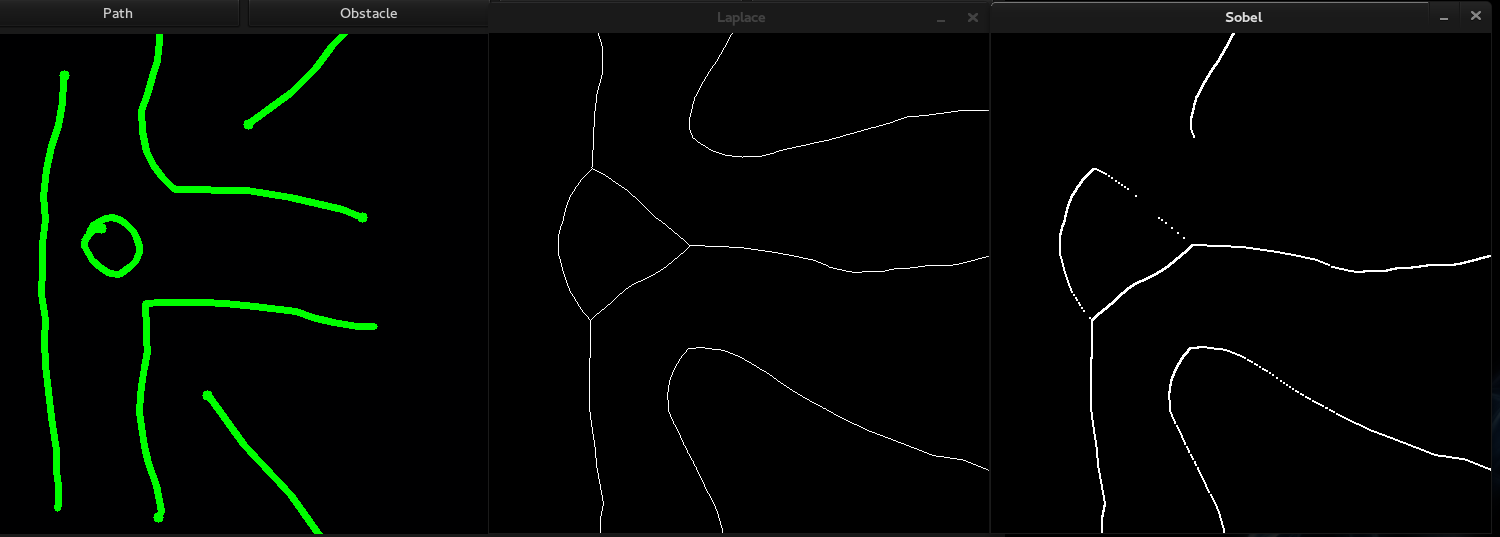Click the Path button
The image size is (1500, 537).
(x=118, y=13)
